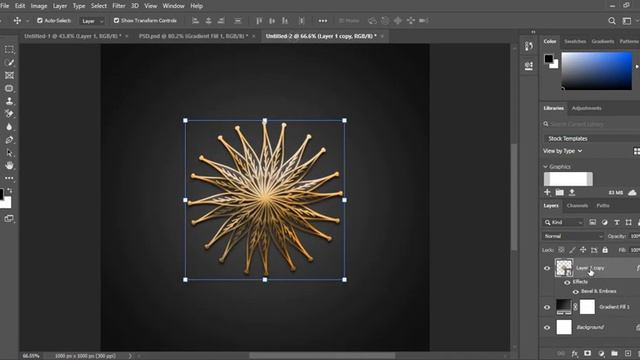Toggle Show Transform Controls checkbox
This screenshot has height=360, width=640.
click(x=116, y=20)
